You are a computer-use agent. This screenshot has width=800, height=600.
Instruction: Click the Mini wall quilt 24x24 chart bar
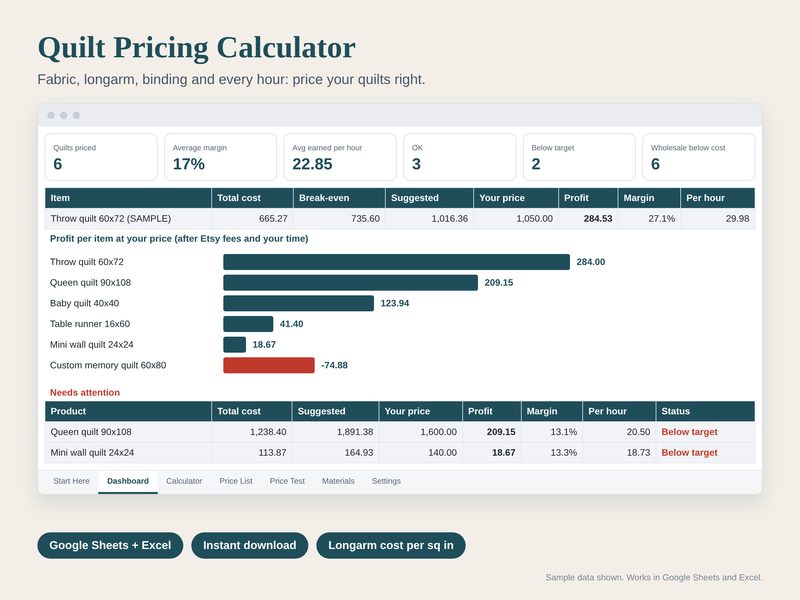[235, 344]
